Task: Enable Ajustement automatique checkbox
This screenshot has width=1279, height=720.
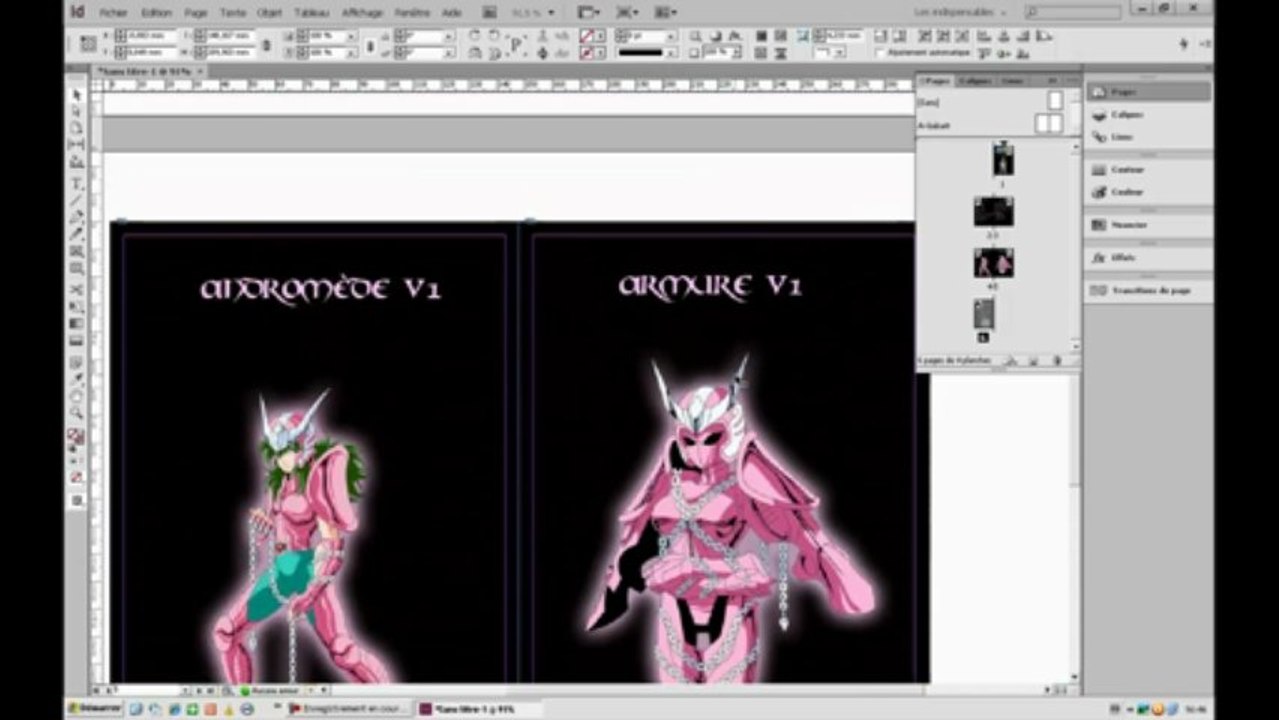Action: pyautogui.click(x=881, y=53)
